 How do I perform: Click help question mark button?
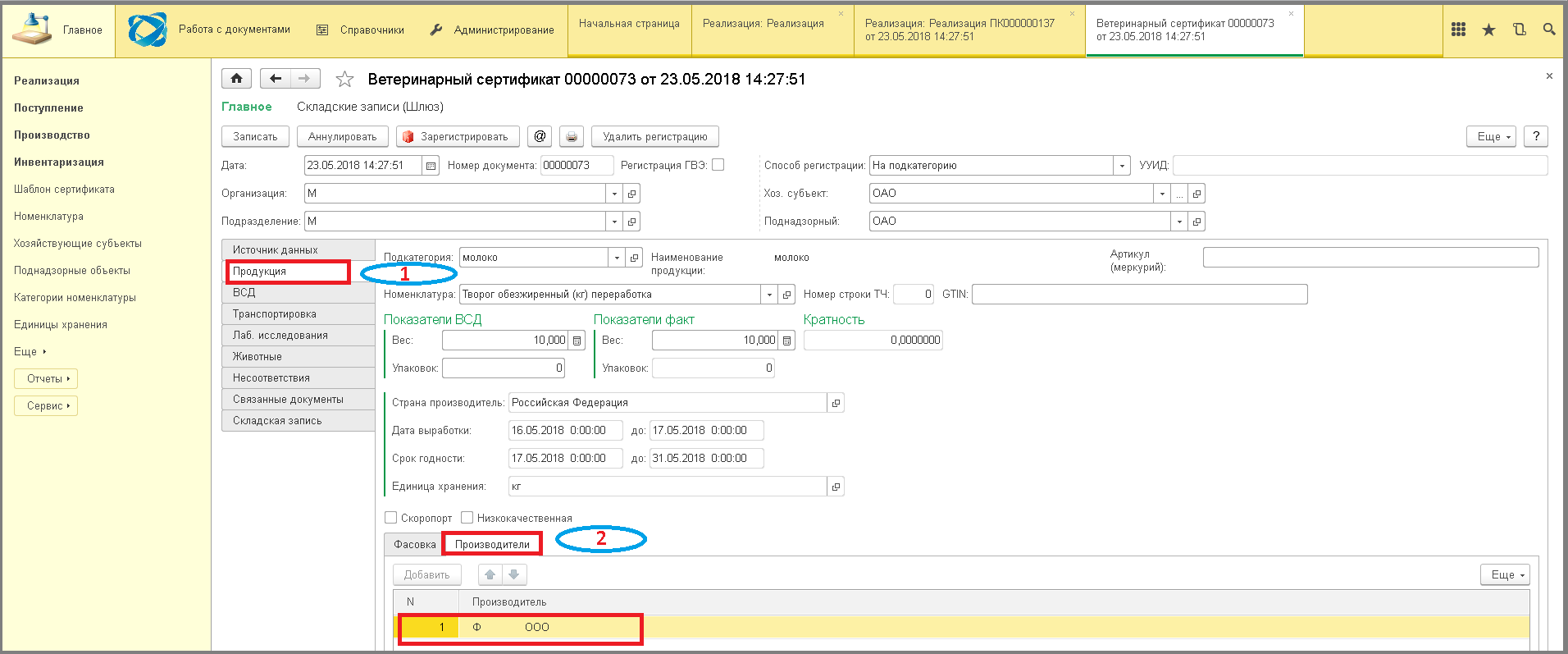(1536, 136)
